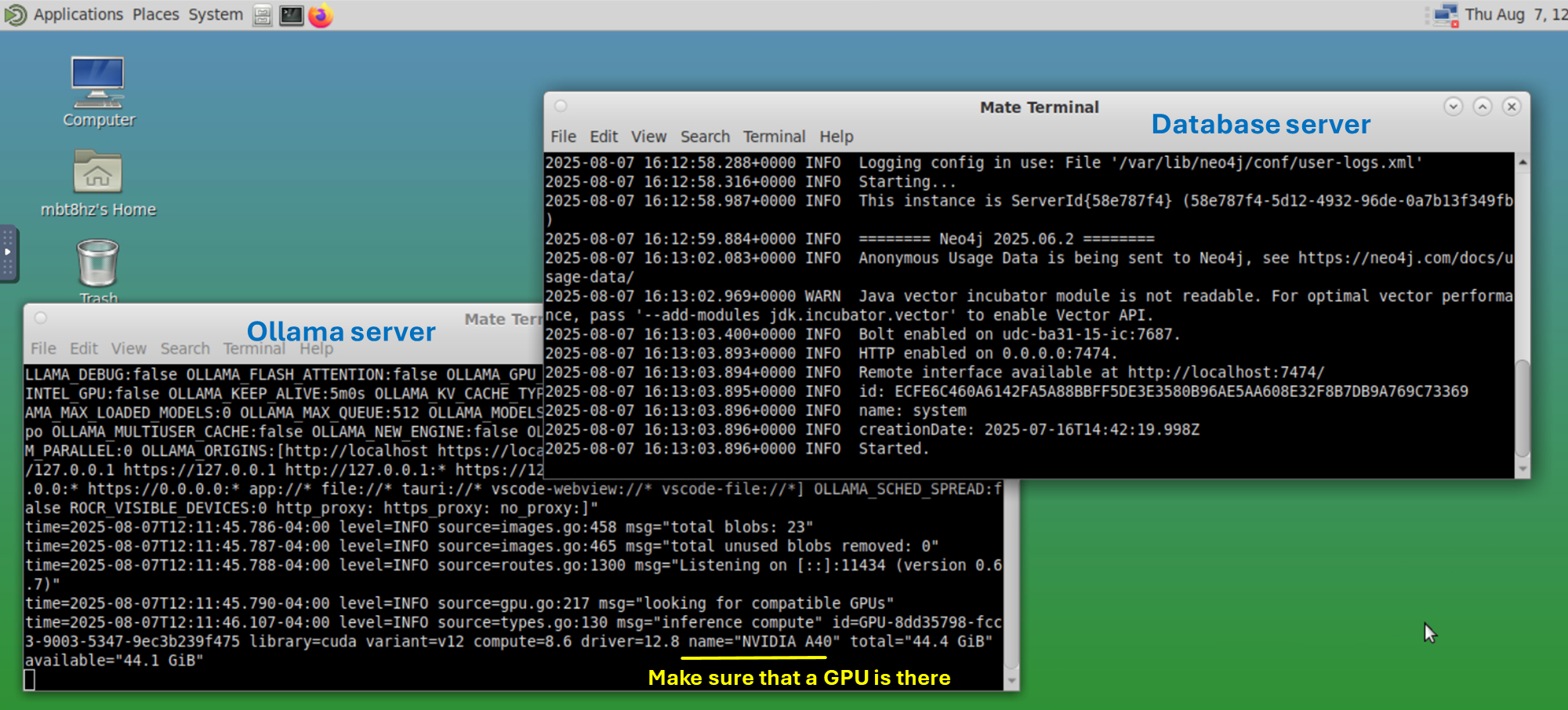The width and height of the screenshot is (1568, 710).
Task: Close the Database server terminal window
Action: point(1512,106)
